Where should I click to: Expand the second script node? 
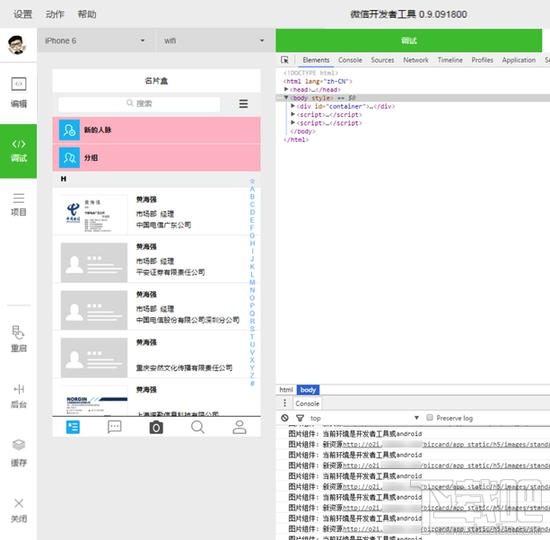click(293, 123)
